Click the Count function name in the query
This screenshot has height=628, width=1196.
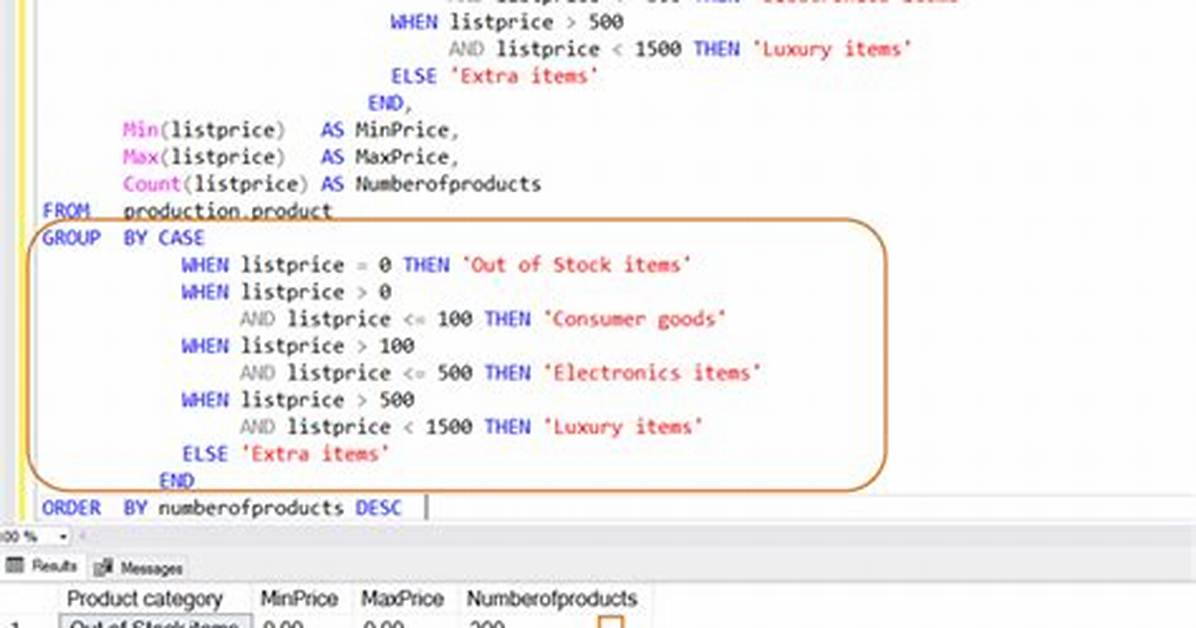(152, 184)
